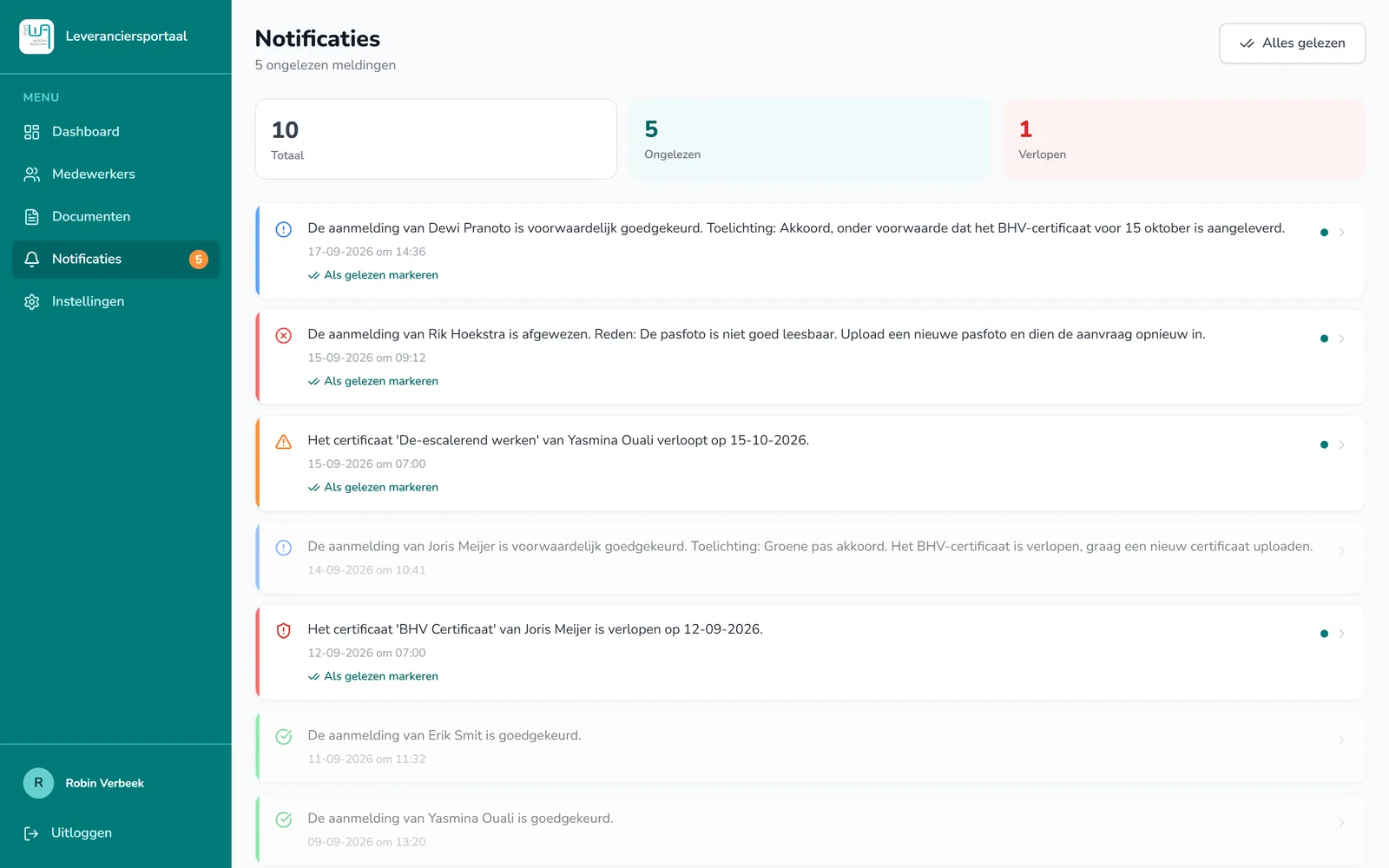
Task: Click the Totaal 10 summary card
Action: pos(436,139)
